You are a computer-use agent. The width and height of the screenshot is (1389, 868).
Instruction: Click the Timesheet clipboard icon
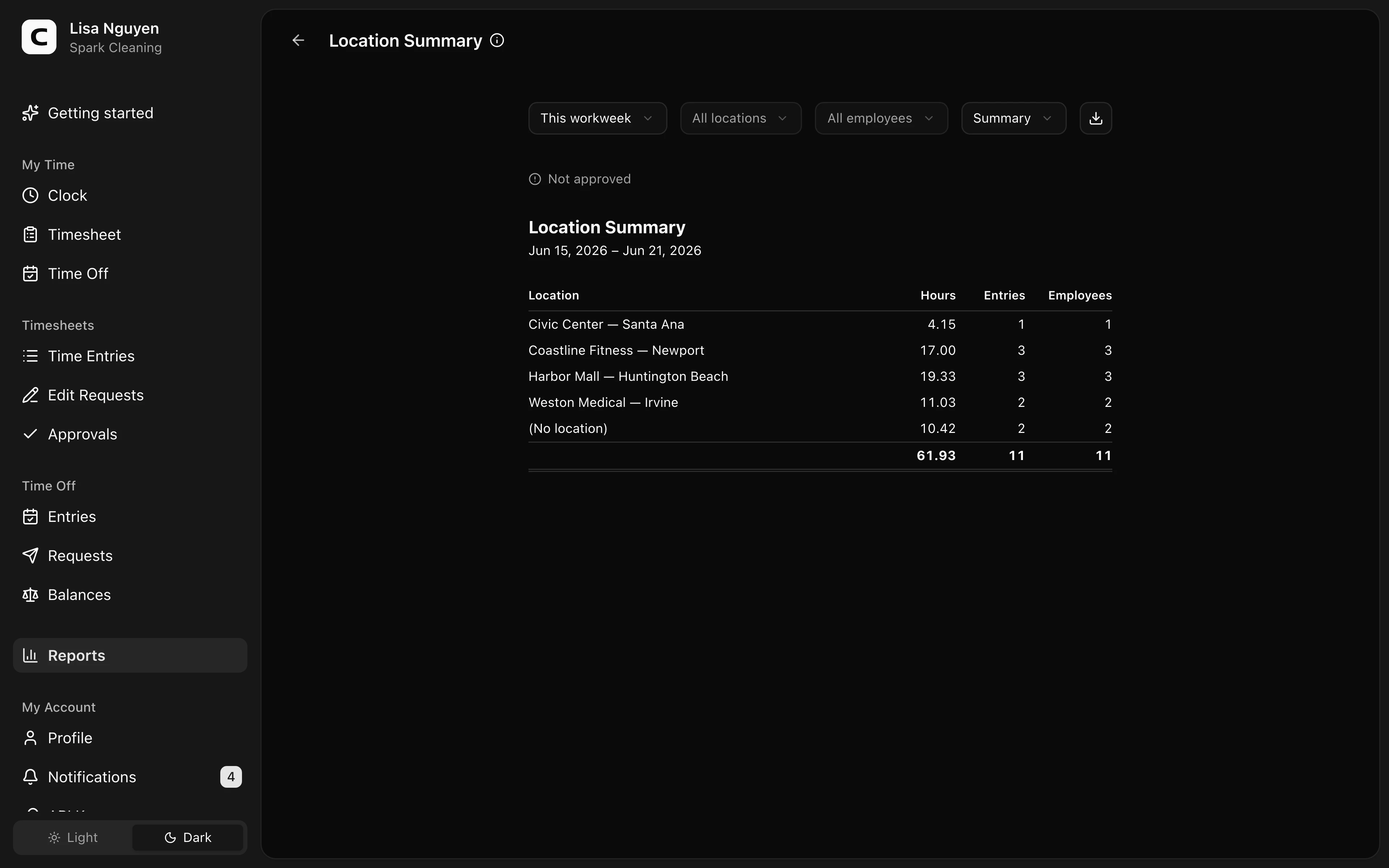pos(30,234)
